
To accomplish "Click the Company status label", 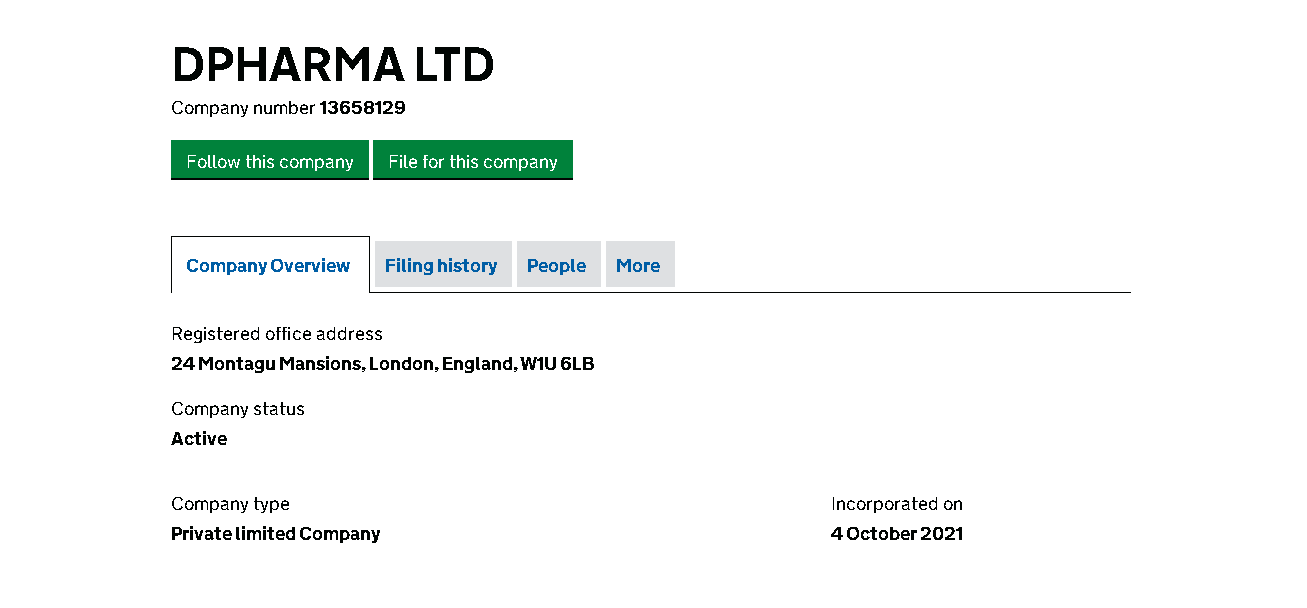I will tap(238, 409).
